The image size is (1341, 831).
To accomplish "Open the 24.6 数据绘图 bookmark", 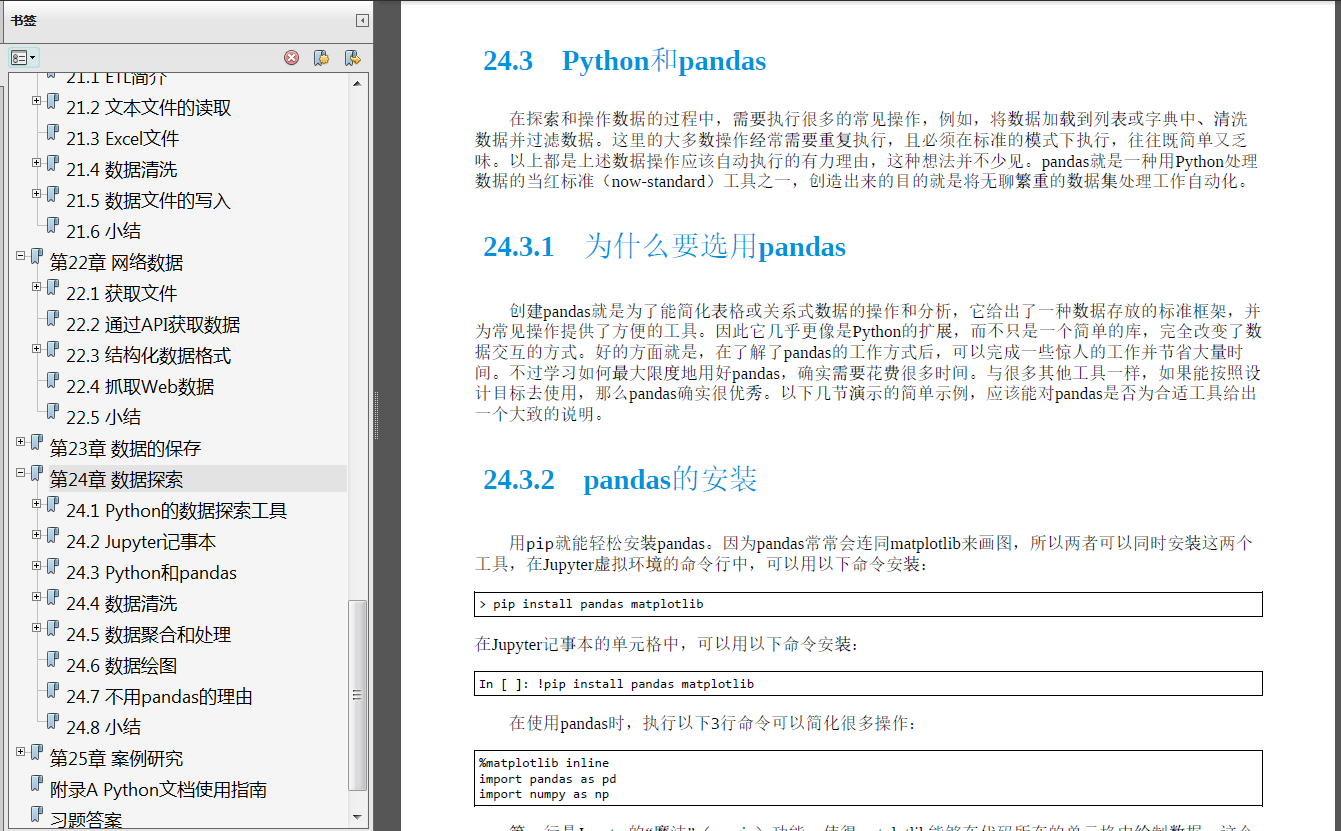I will 122,666.
